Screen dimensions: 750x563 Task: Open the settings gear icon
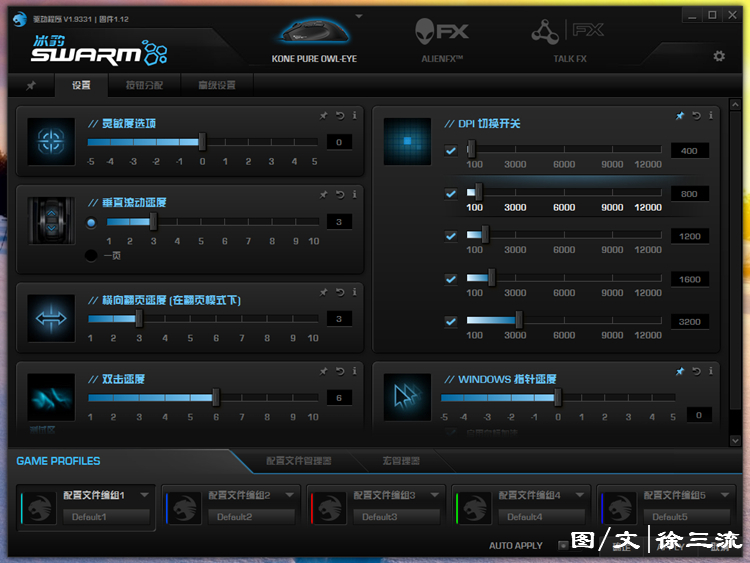718,56
